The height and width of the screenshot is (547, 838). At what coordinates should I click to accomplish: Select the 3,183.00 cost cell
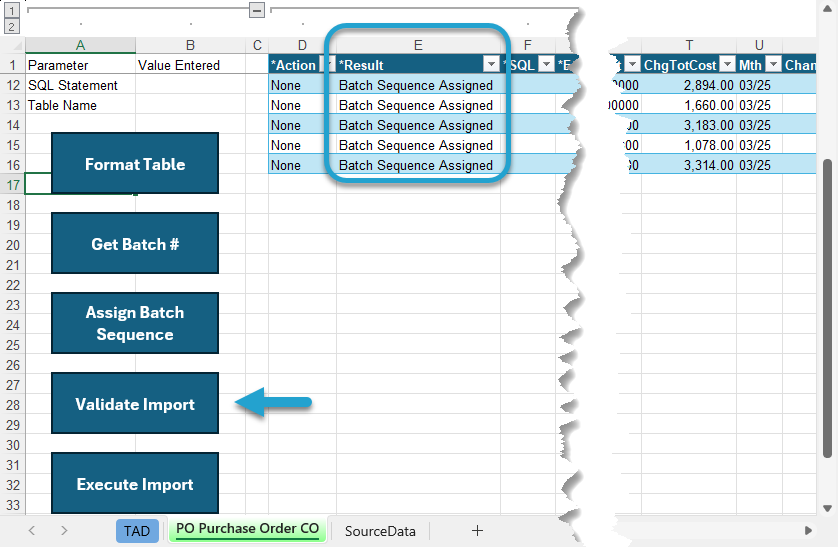[689, 126]
